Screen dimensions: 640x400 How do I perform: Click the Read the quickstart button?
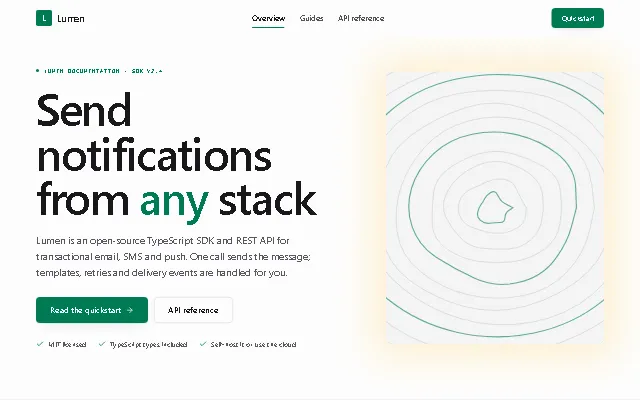pos(92,310)
